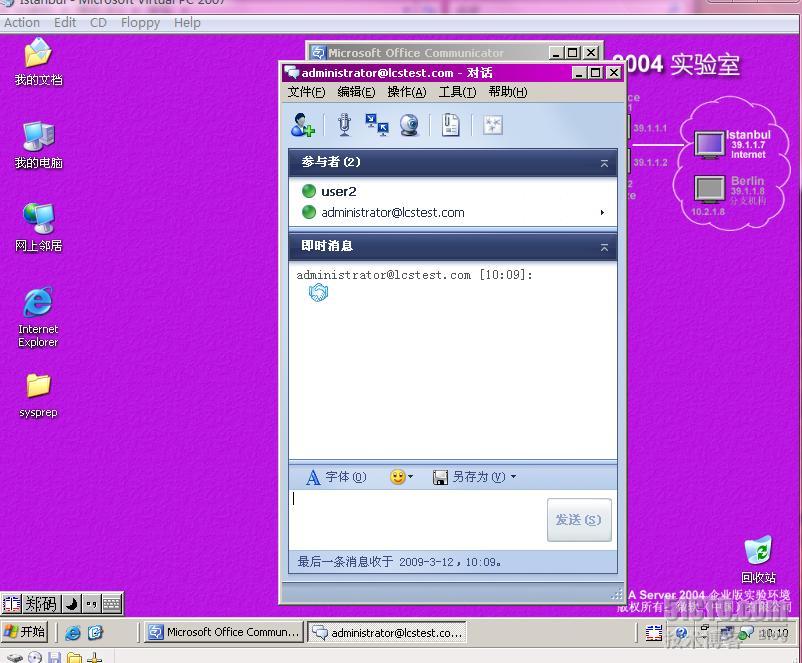Open the Virtual PC Help menu
Viewport: 802px width, 663px height.
[x=187, y=23]
